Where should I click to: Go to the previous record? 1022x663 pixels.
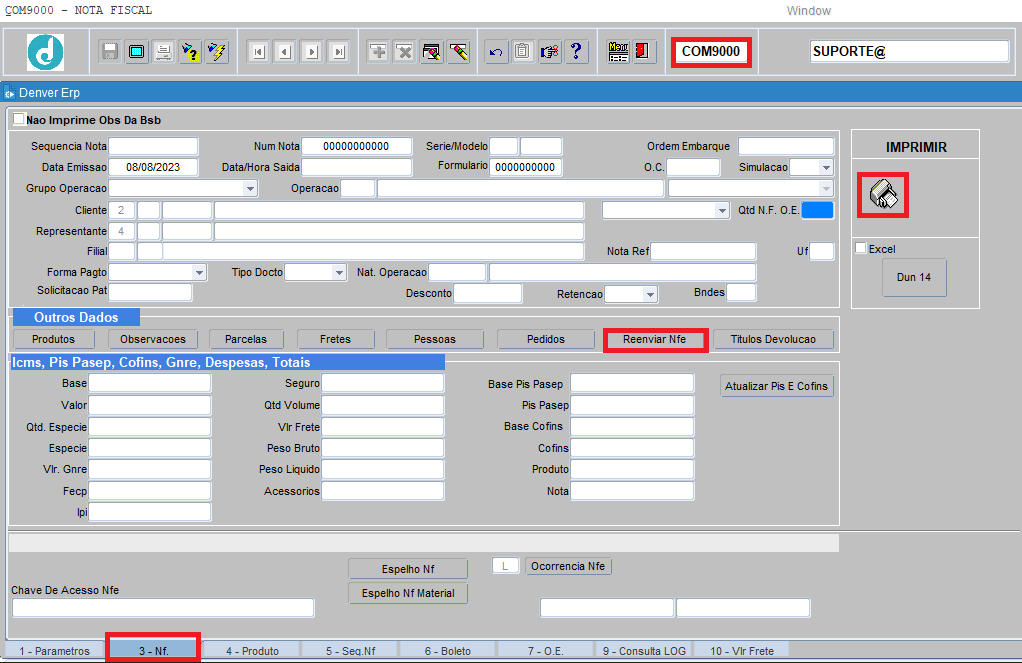pos(285,52)
